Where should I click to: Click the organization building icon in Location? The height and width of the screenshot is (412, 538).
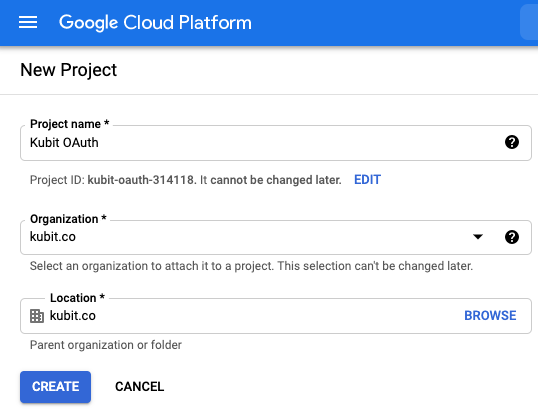[37, 316]
